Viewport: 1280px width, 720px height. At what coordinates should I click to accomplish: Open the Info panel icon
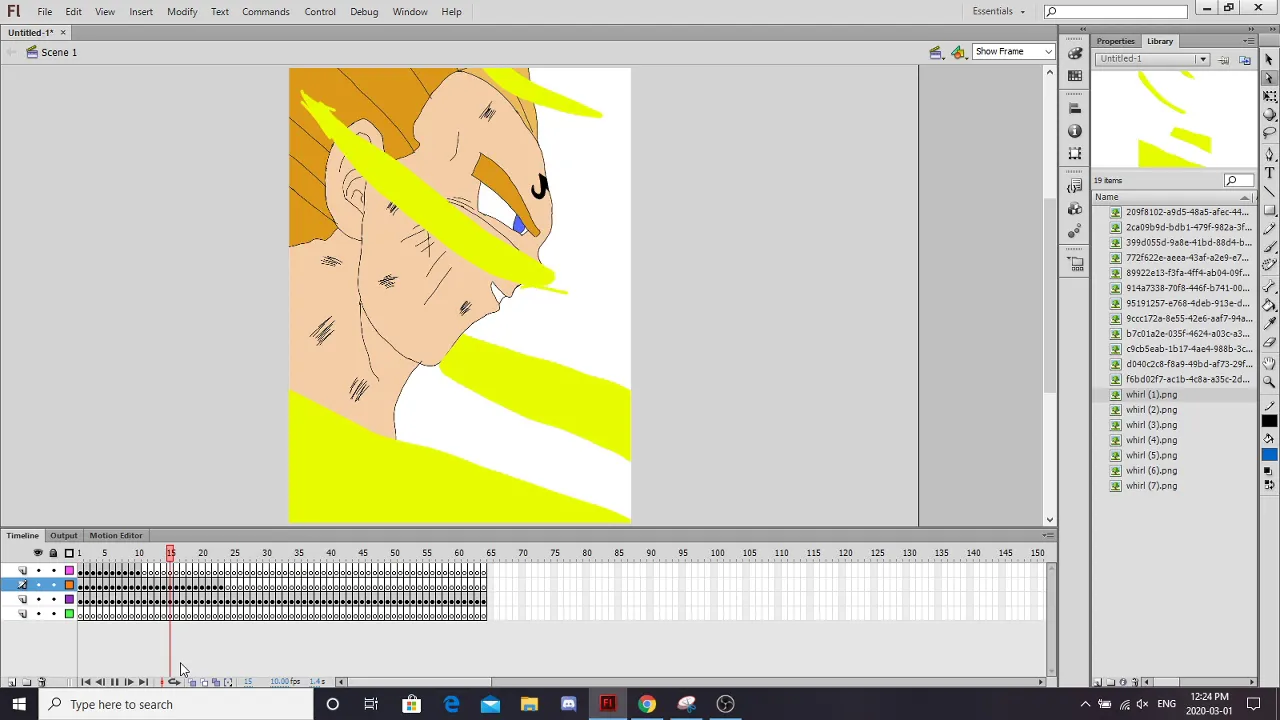click(1075, 131)
